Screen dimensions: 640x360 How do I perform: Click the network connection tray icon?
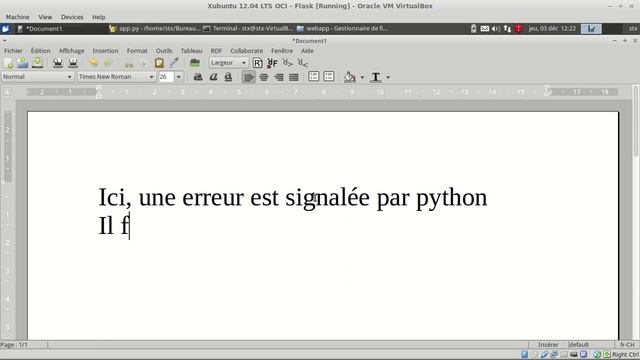tap(507, 29)
